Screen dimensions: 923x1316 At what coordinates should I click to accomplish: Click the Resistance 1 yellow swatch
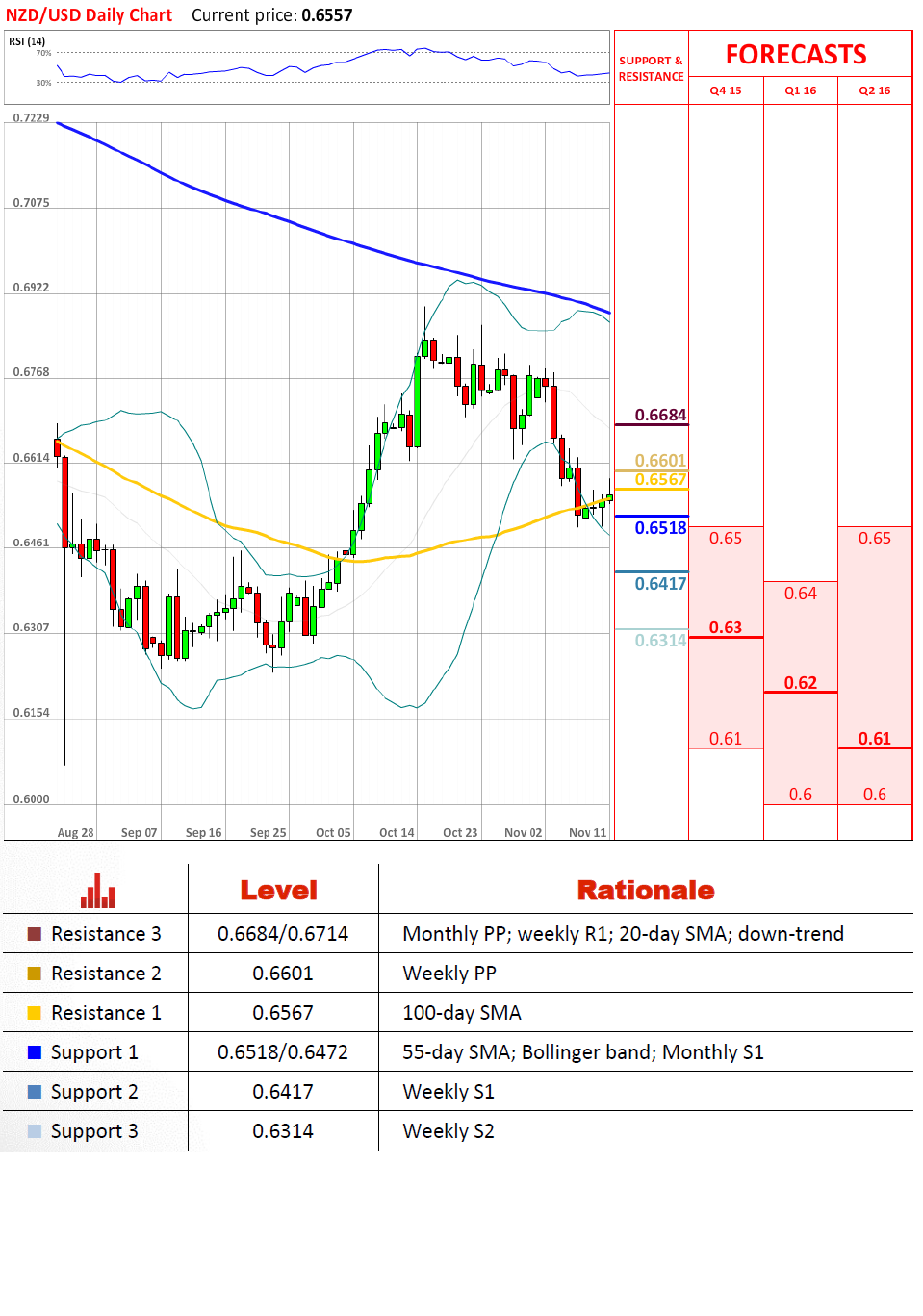point(35,1013)
